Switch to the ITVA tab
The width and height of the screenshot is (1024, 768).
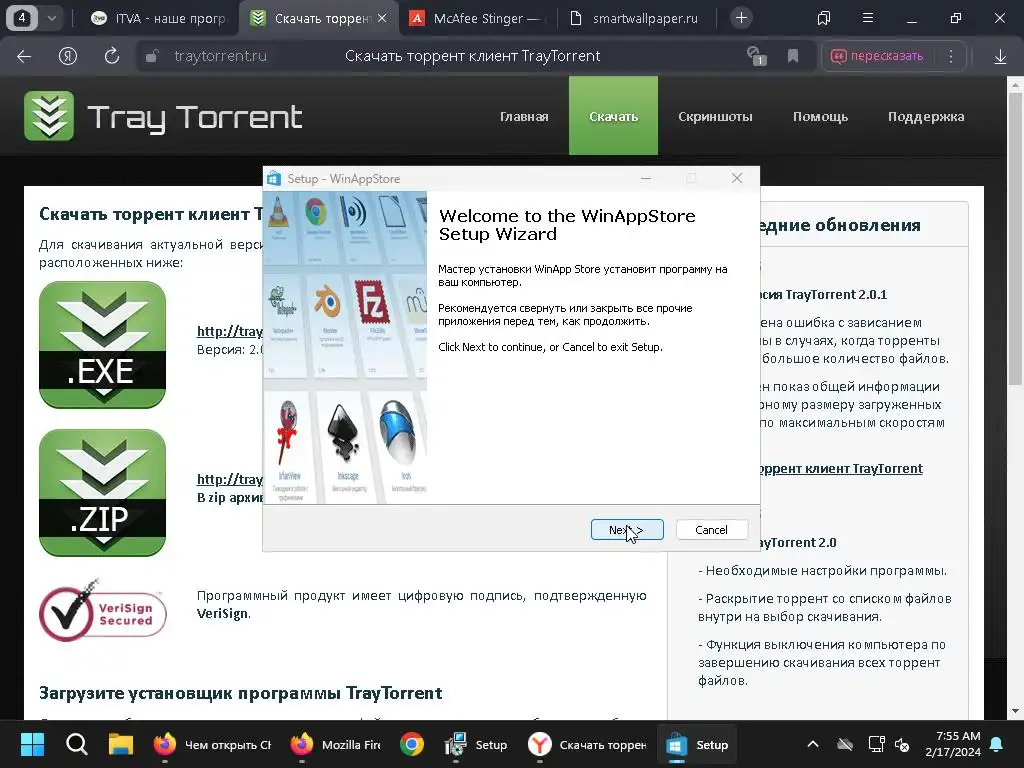[159, 18]
